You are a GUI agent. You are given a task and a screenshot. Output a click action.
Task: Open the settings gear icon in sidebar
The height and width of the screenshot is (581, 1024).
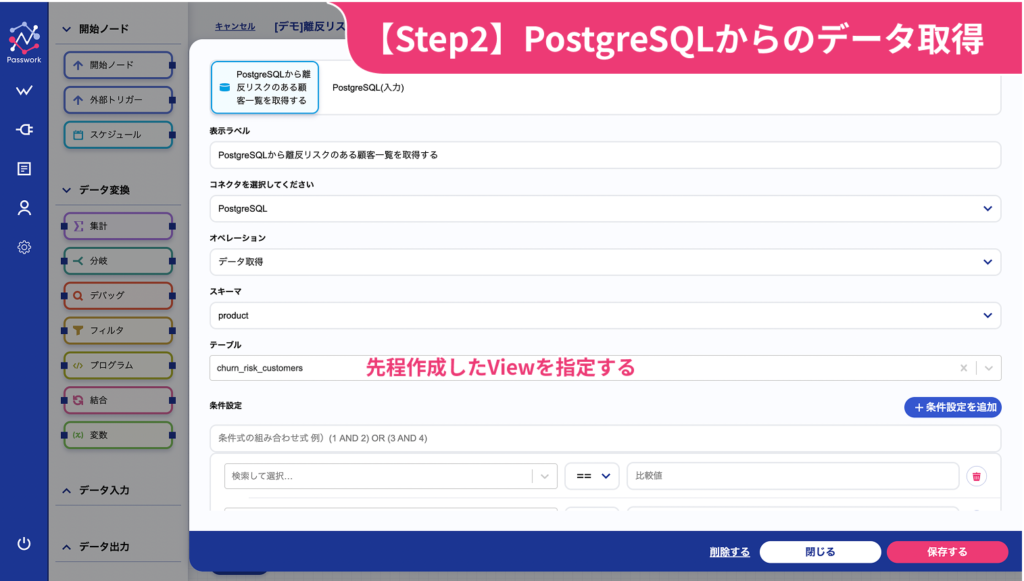[24, 247]
